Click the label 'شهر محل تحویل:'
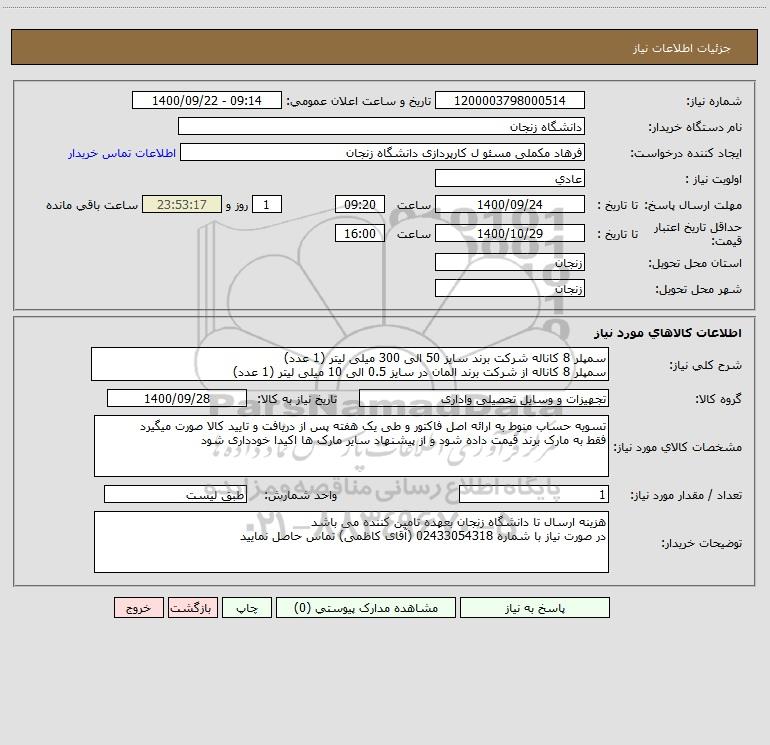 click(698, 289)
